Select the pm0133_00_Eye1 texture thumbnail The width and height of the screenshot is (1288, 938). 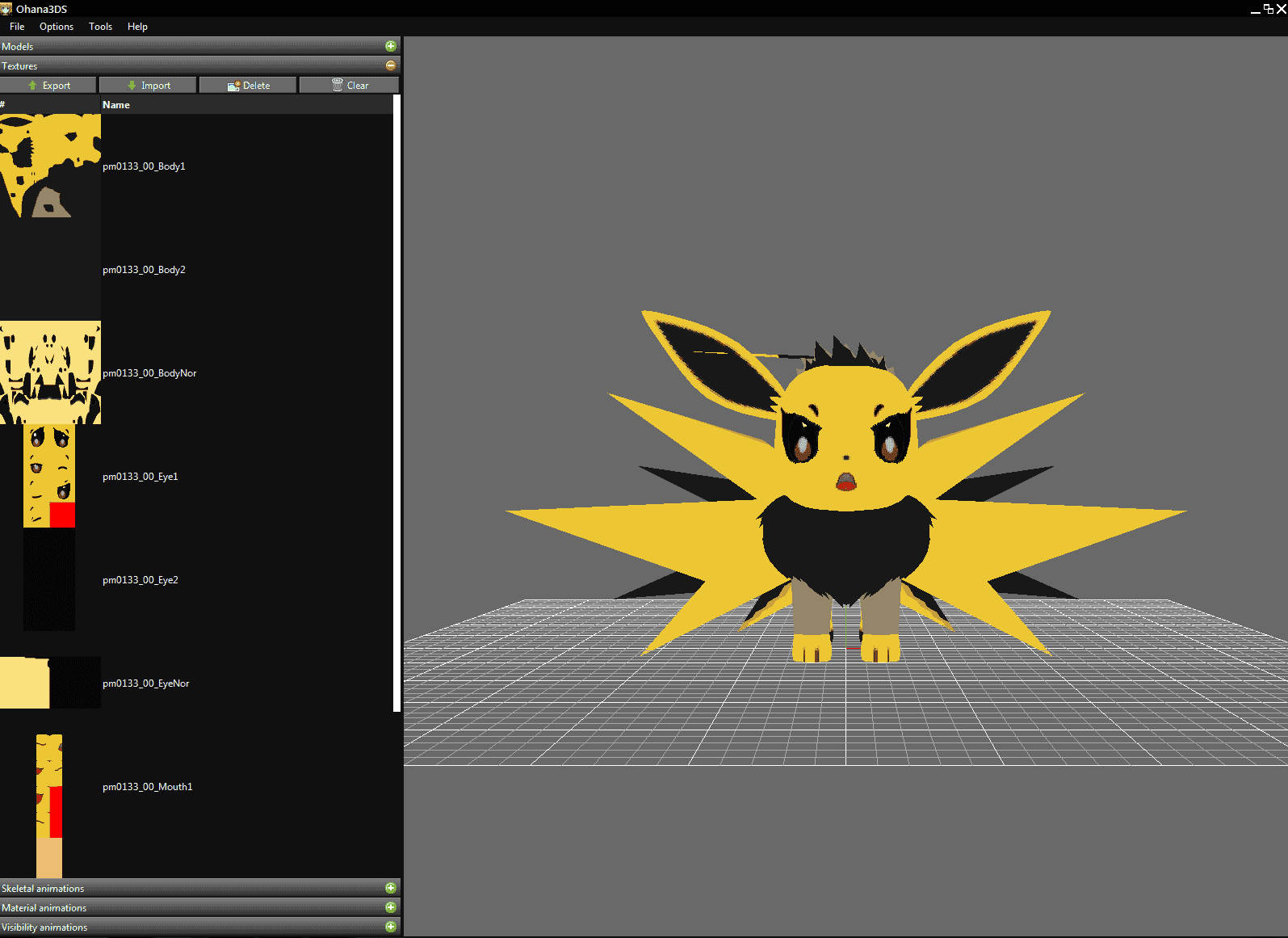(x=49, y=476)
